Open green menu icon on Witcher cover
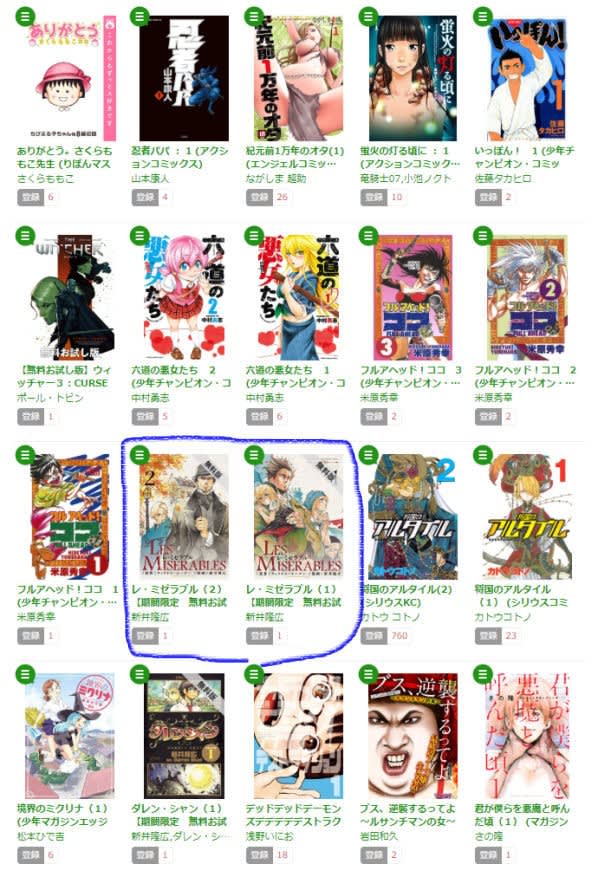This screenshot has height=877, width=598. click(25, 236)
